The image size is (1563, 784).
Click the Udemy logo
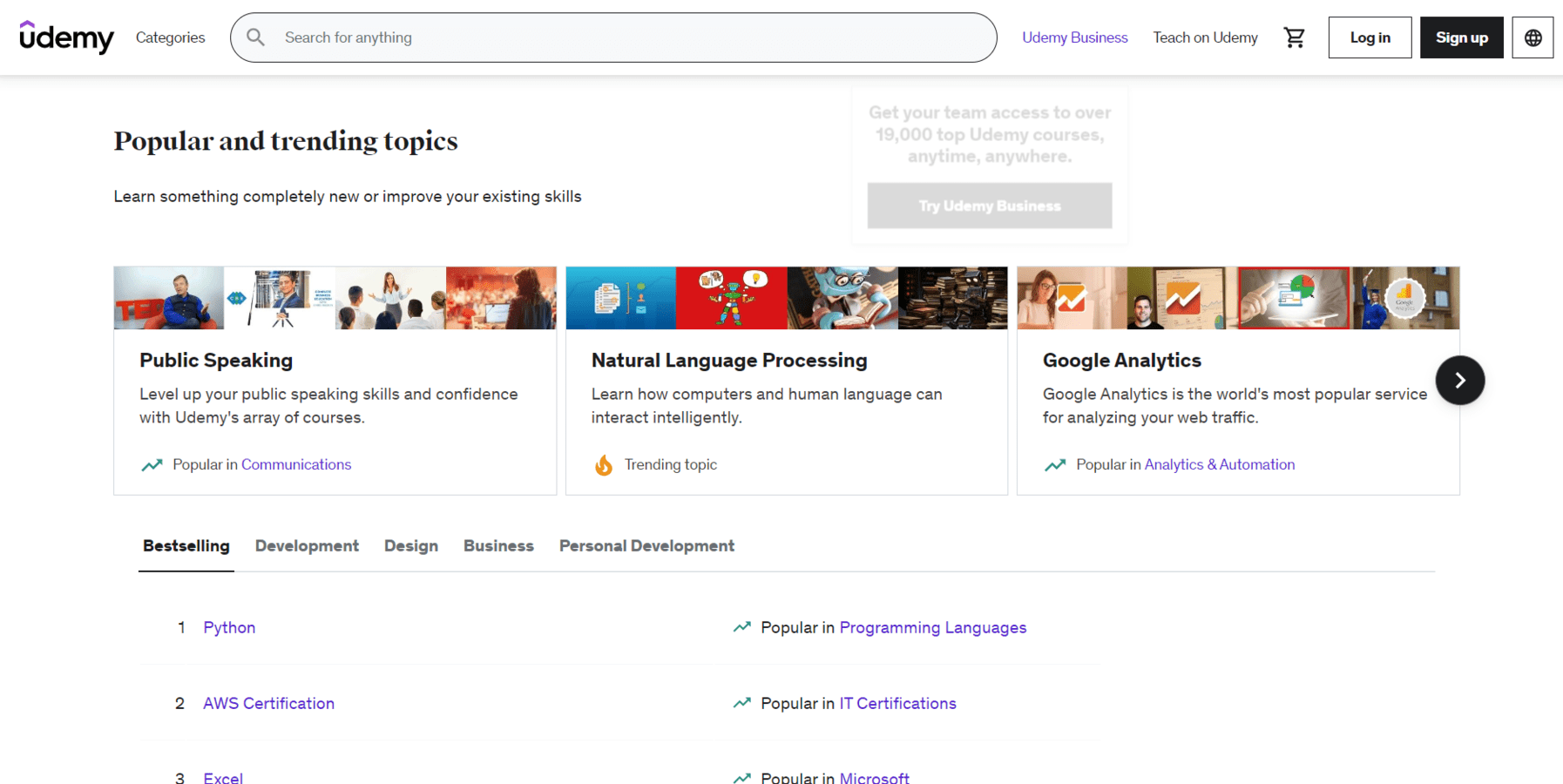[x=66, y=37]
